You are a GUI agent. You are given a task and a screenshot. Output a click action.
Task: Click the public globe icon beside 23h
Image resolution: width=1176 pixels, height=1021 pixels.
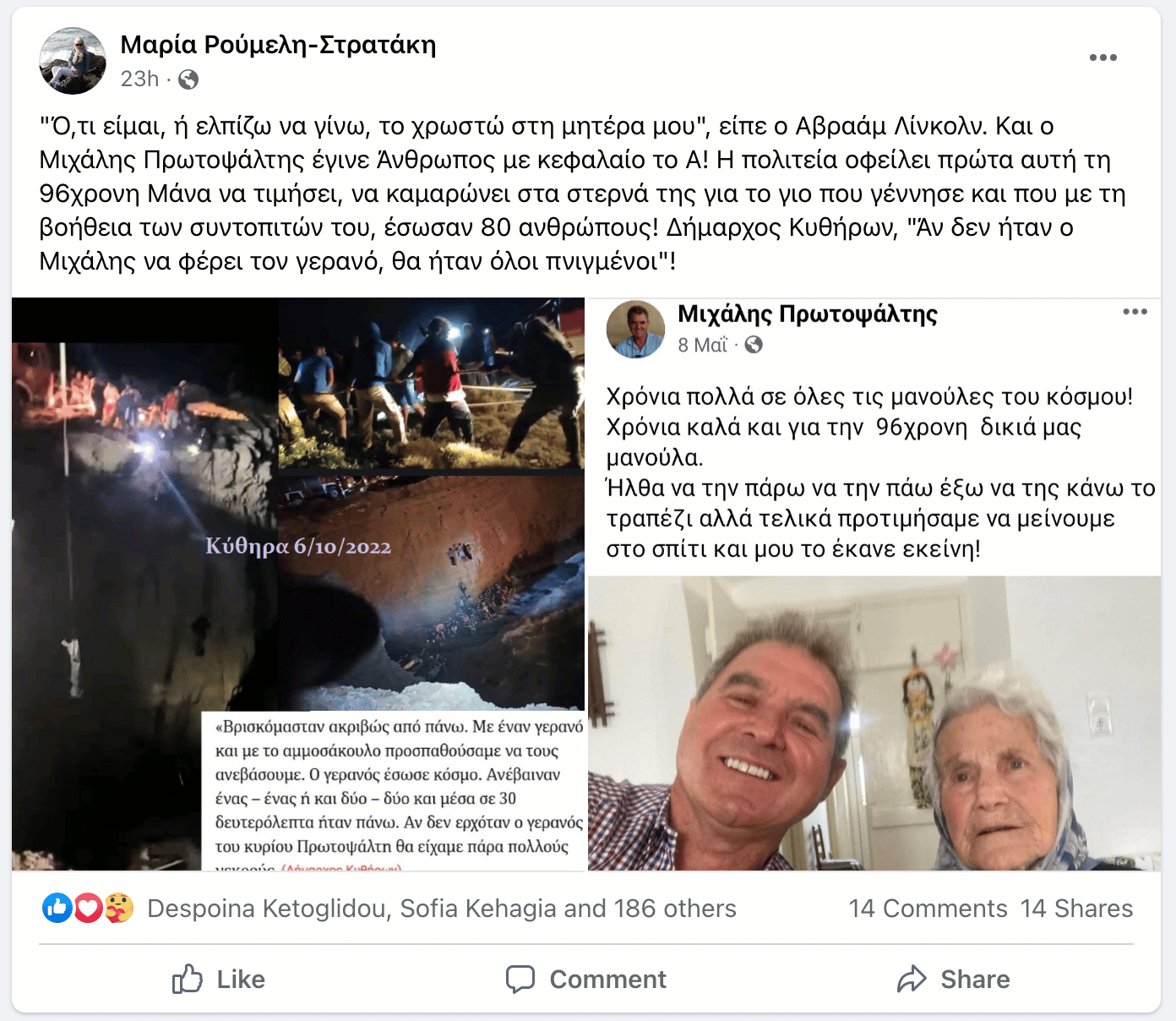(x=188, y=79)
